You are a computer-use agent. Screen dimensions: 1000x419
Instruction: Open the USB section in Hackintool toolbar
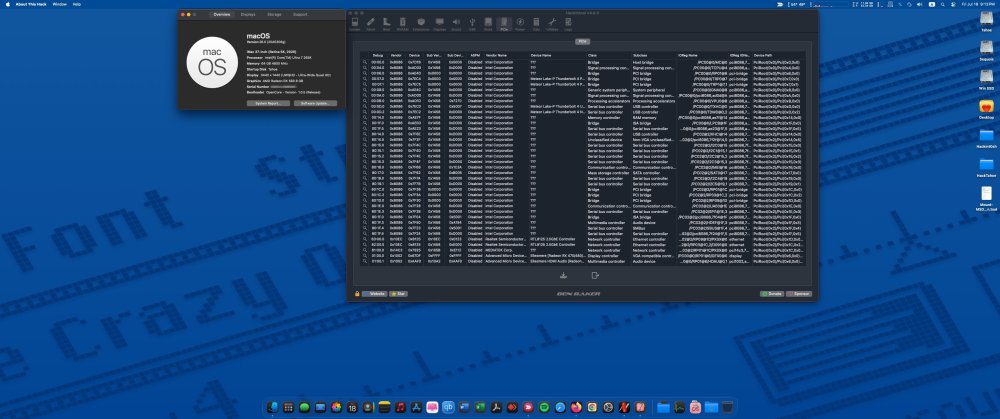472,24
